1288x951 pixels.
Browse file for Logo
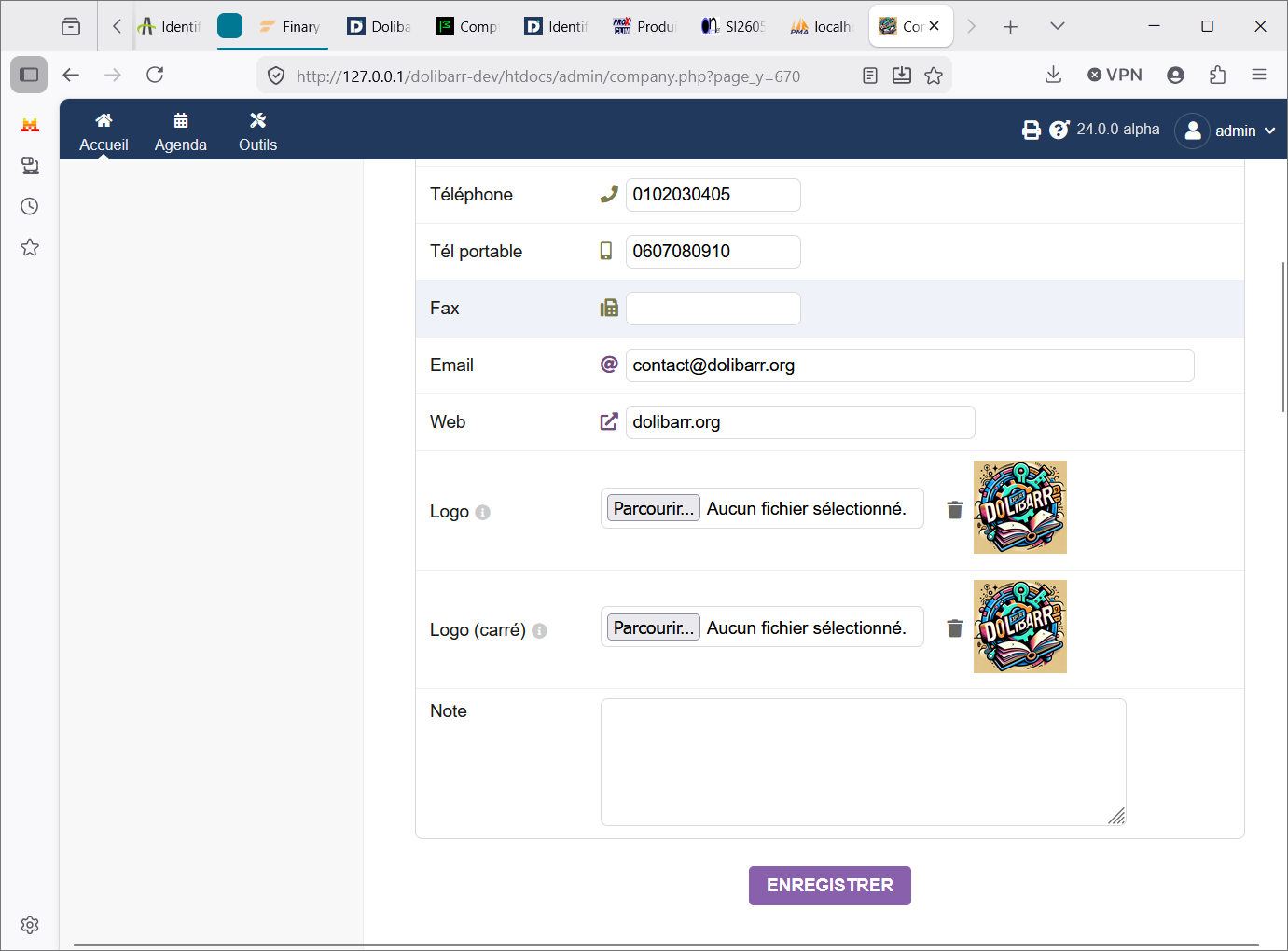click(x=654, y=508)
